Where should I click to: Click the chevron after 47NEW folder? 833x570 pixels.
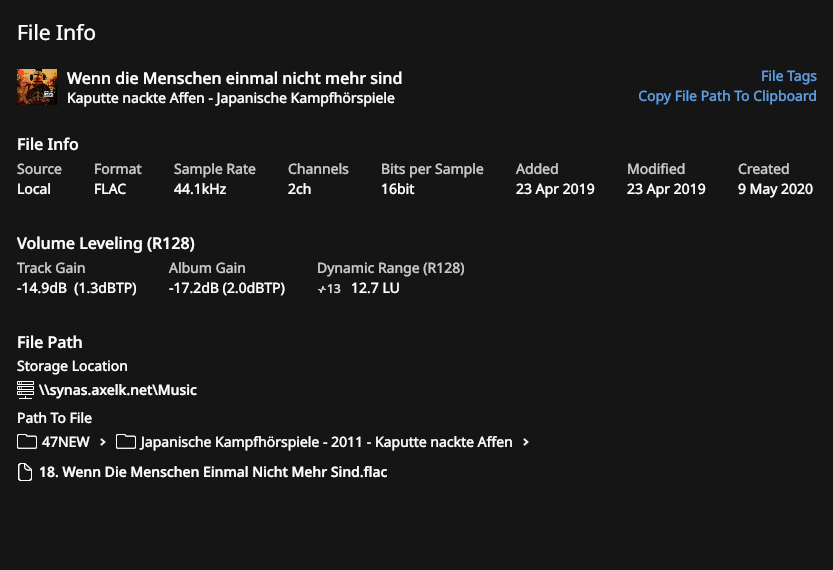[103, 442]
